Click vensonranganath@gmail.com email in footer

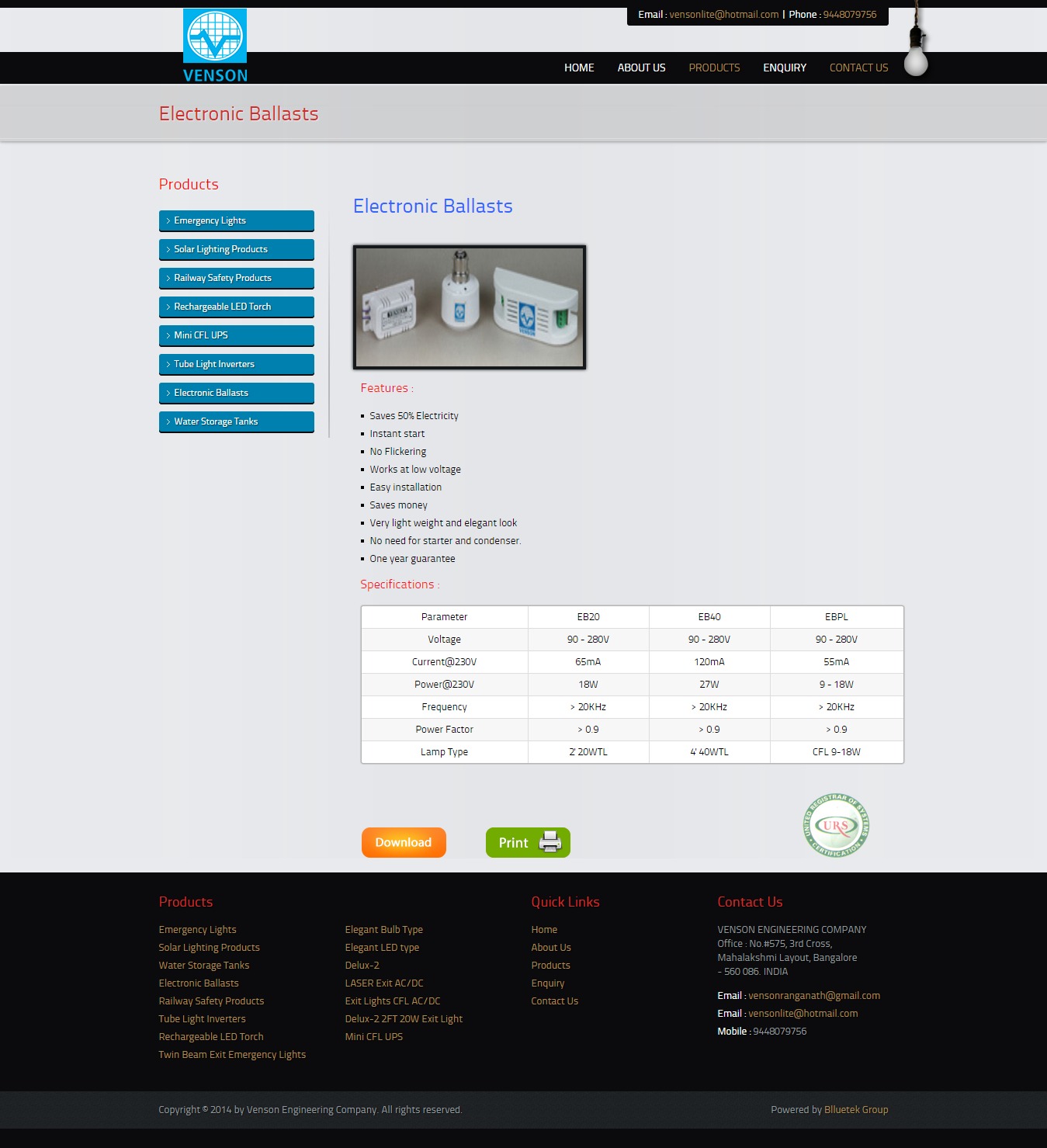pos(813,995)
